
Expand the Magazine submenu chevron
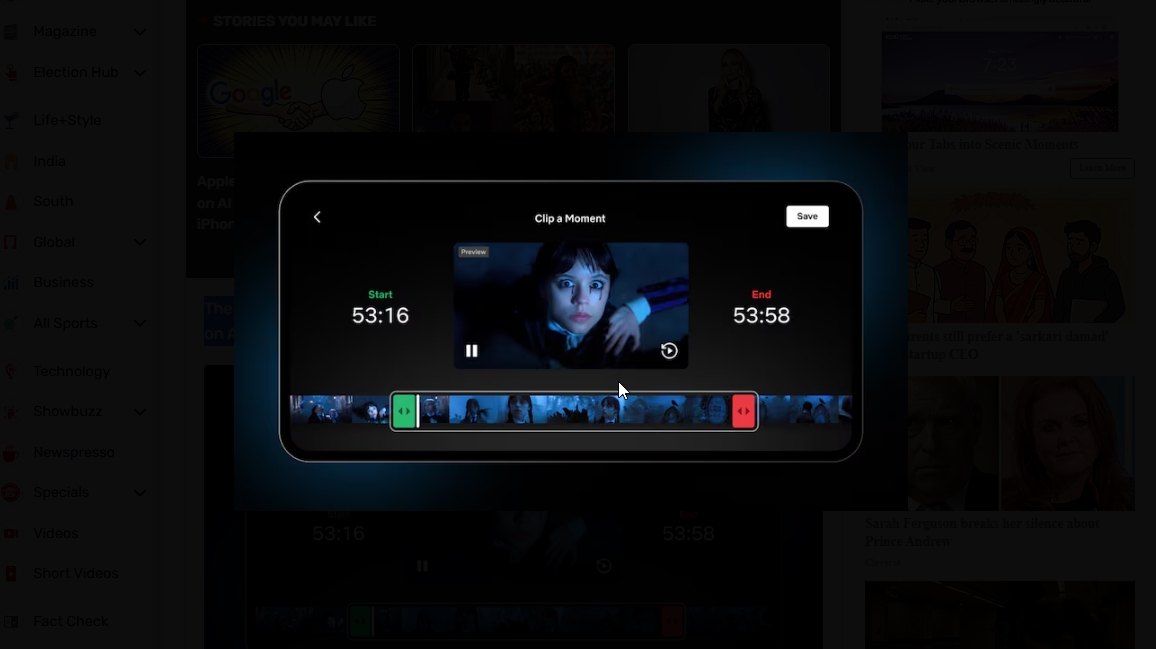(x=140, y=32)
